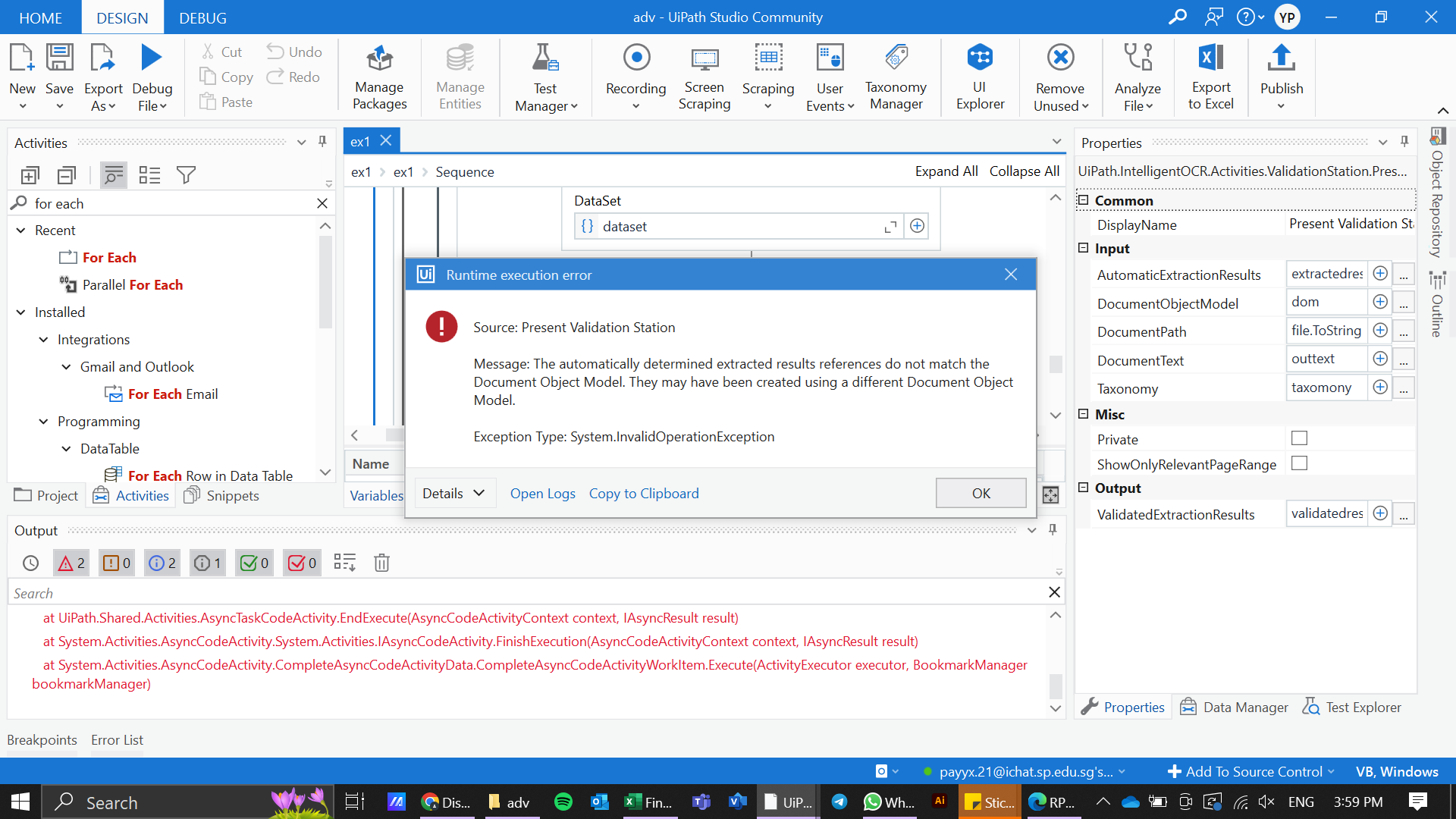Focus the Output Search field
Screen dimensions: 1456x819
click(526, 593)
